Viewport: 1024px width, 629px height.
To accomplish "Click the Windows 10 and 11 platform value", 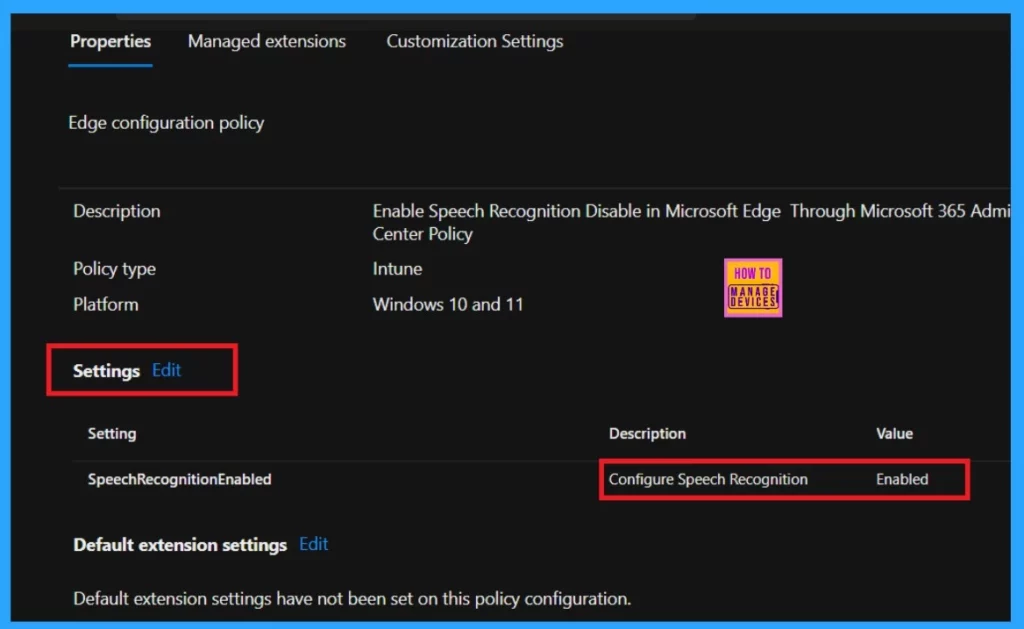I will click(x=448, y=304).
